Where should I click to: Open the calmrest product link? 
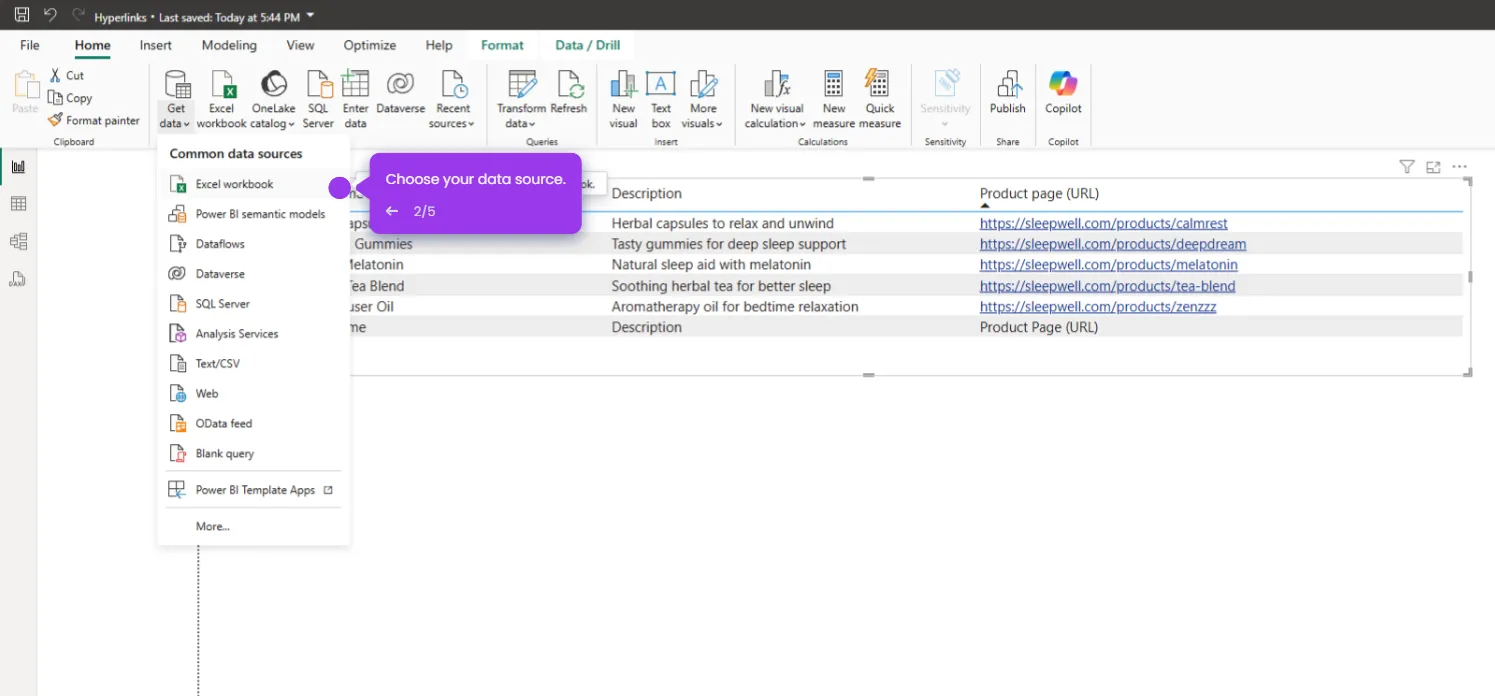(x=1103, y=223)
